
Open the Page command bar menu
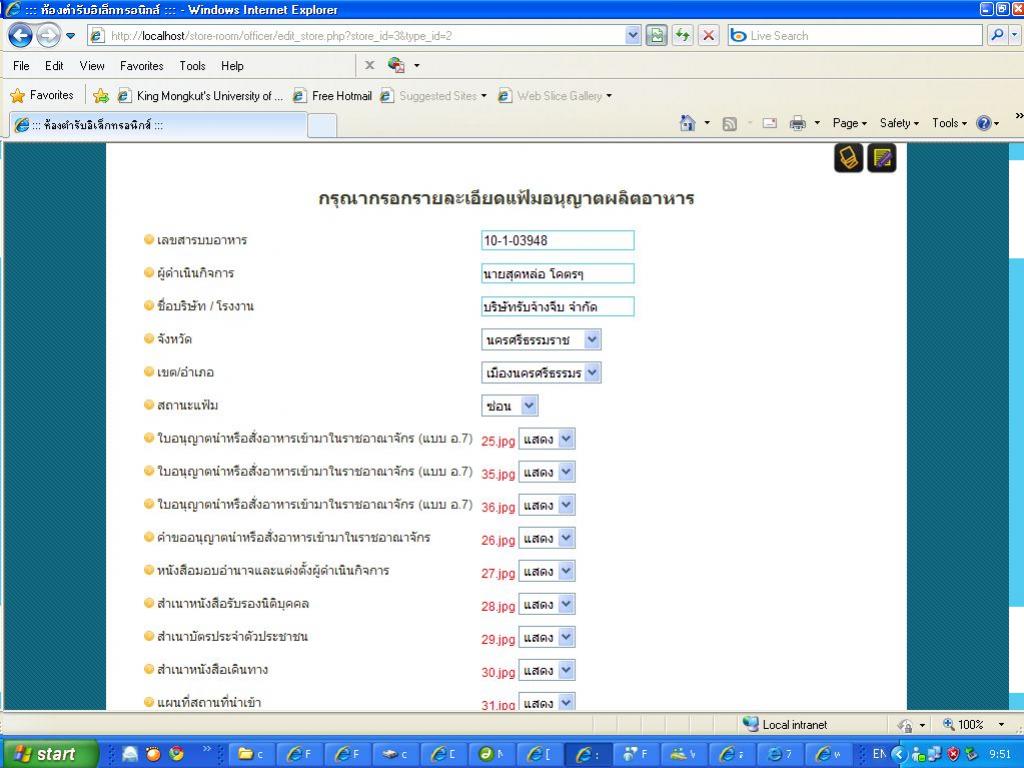(849, 123)
